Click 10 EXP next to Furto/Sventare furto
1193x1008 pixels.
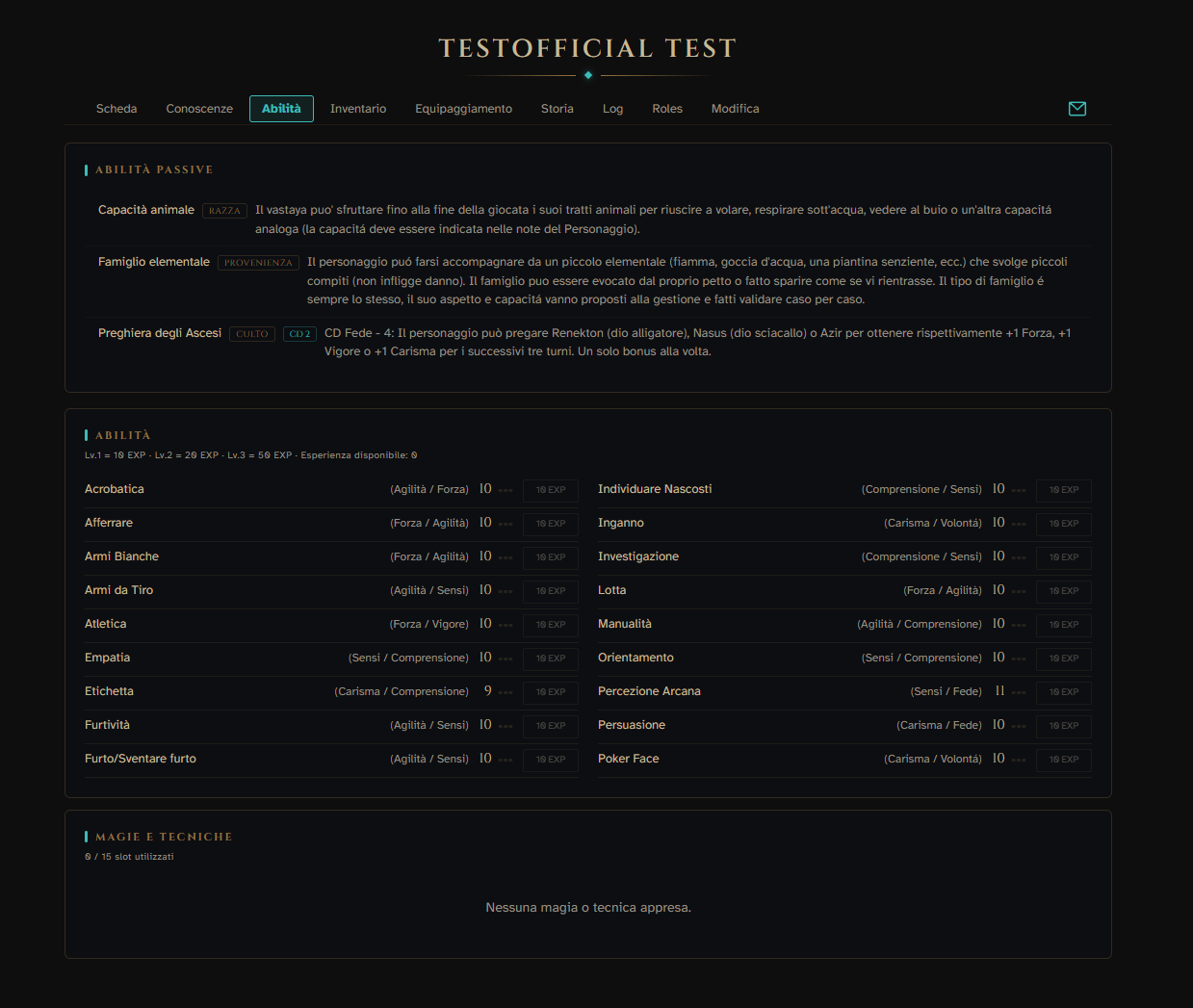551,760
